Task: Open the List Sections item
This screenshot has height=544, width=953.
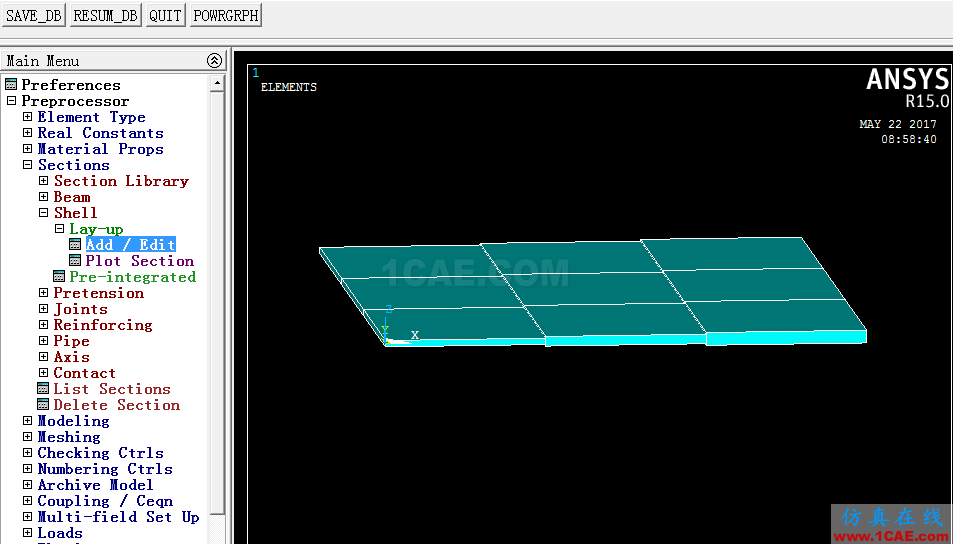Action: point(112,389)
